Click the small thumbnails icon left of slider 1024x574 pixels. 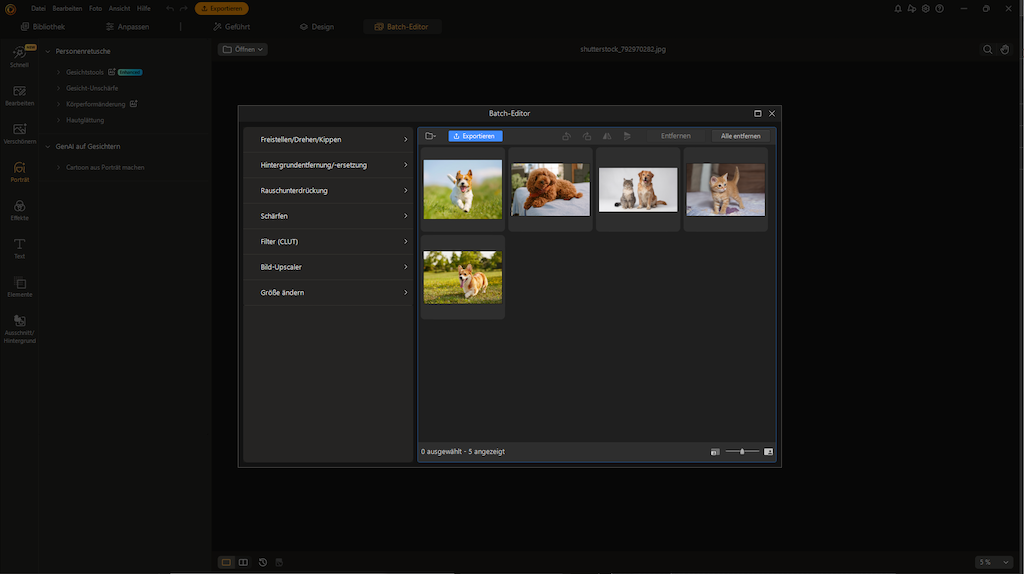click(715, 452)
